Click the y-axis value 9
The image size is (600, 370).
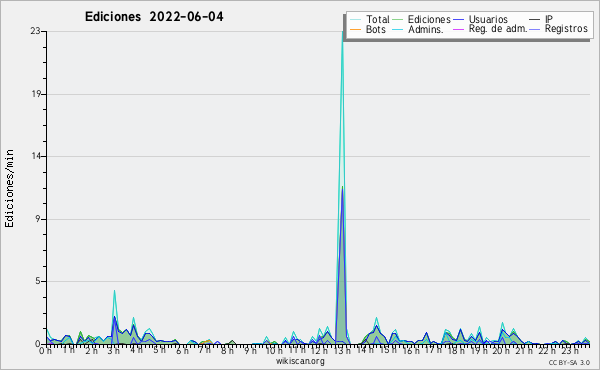click(38, 219)
